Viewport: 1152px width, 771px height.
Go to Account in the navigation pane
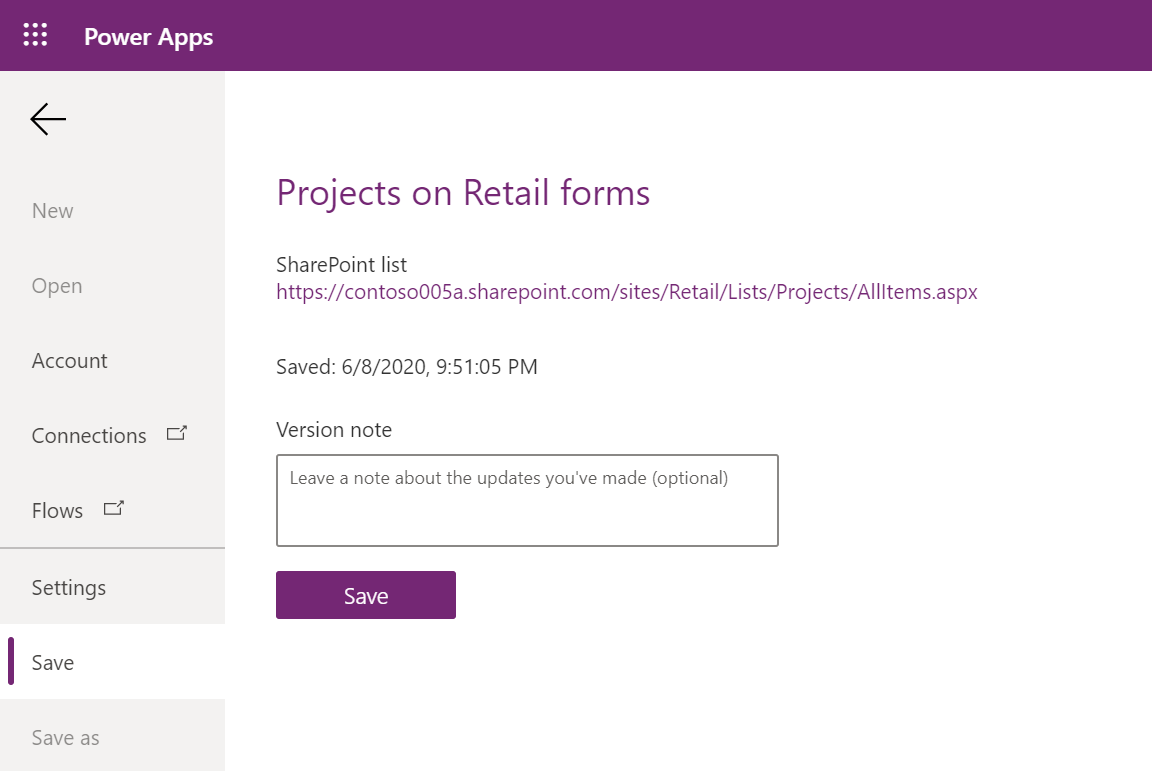coord(70,360)
